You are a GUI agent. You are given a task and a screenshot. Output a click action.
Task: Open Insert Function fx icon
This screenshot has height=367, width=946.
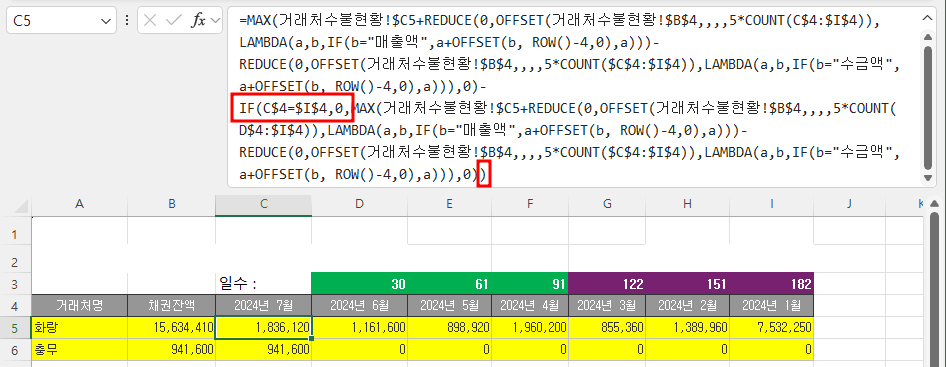[198, 21]
